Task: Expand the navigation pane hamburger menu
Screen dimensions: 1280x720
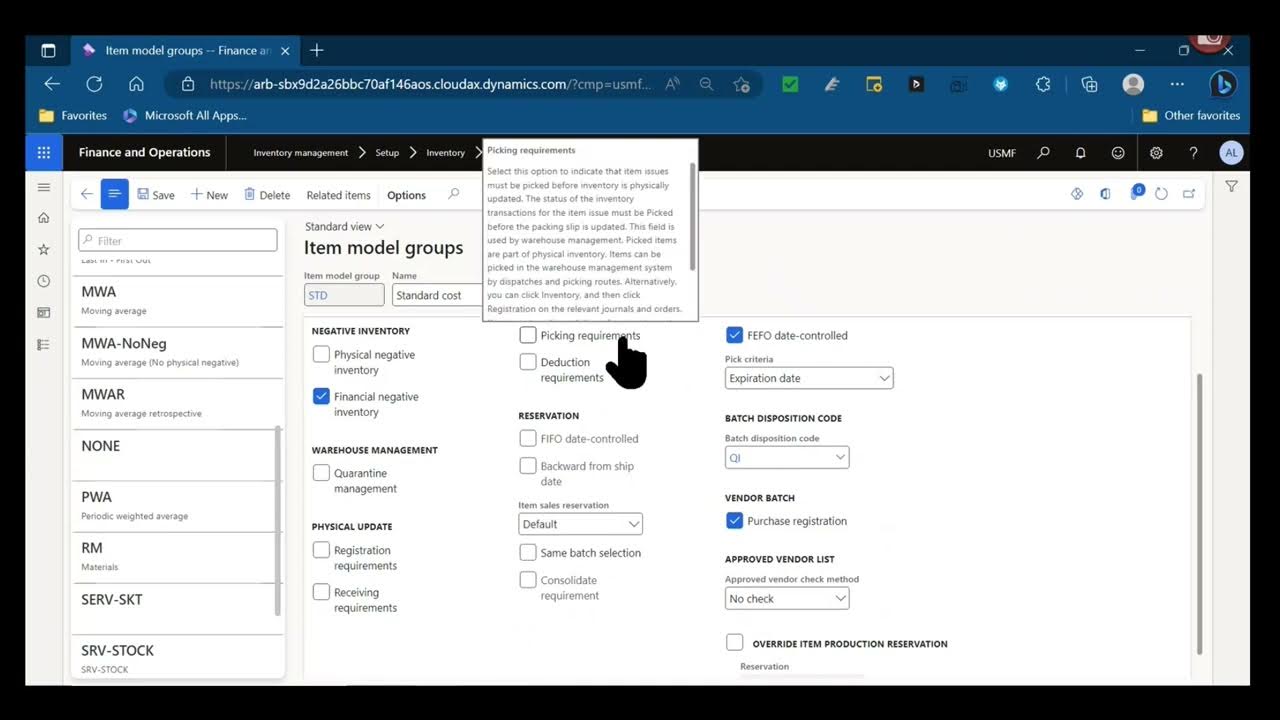Action: [x=43, y=187]
